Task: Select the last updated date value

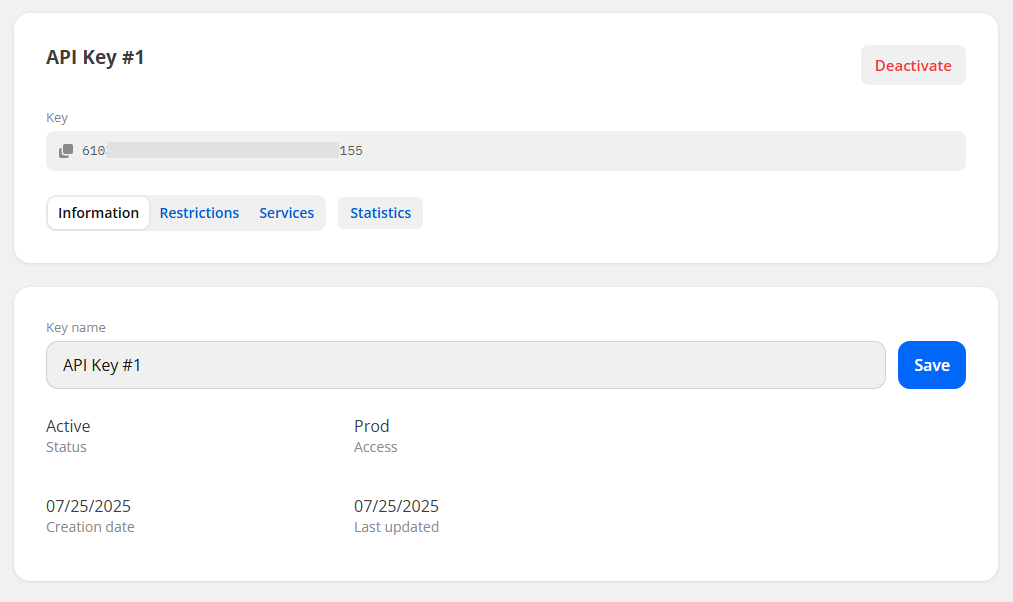Action: (x=396, y=506)
